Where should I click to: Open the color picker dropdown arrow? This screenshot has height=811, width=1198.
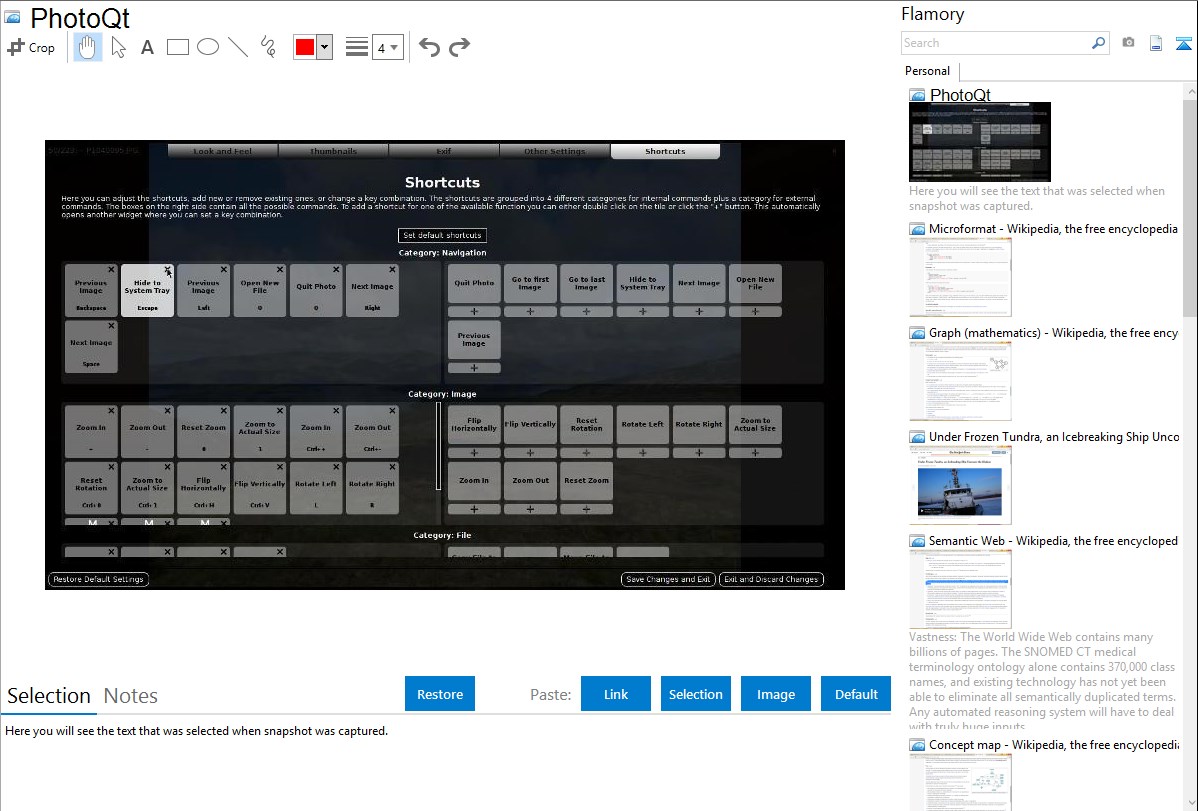(325, 47)
